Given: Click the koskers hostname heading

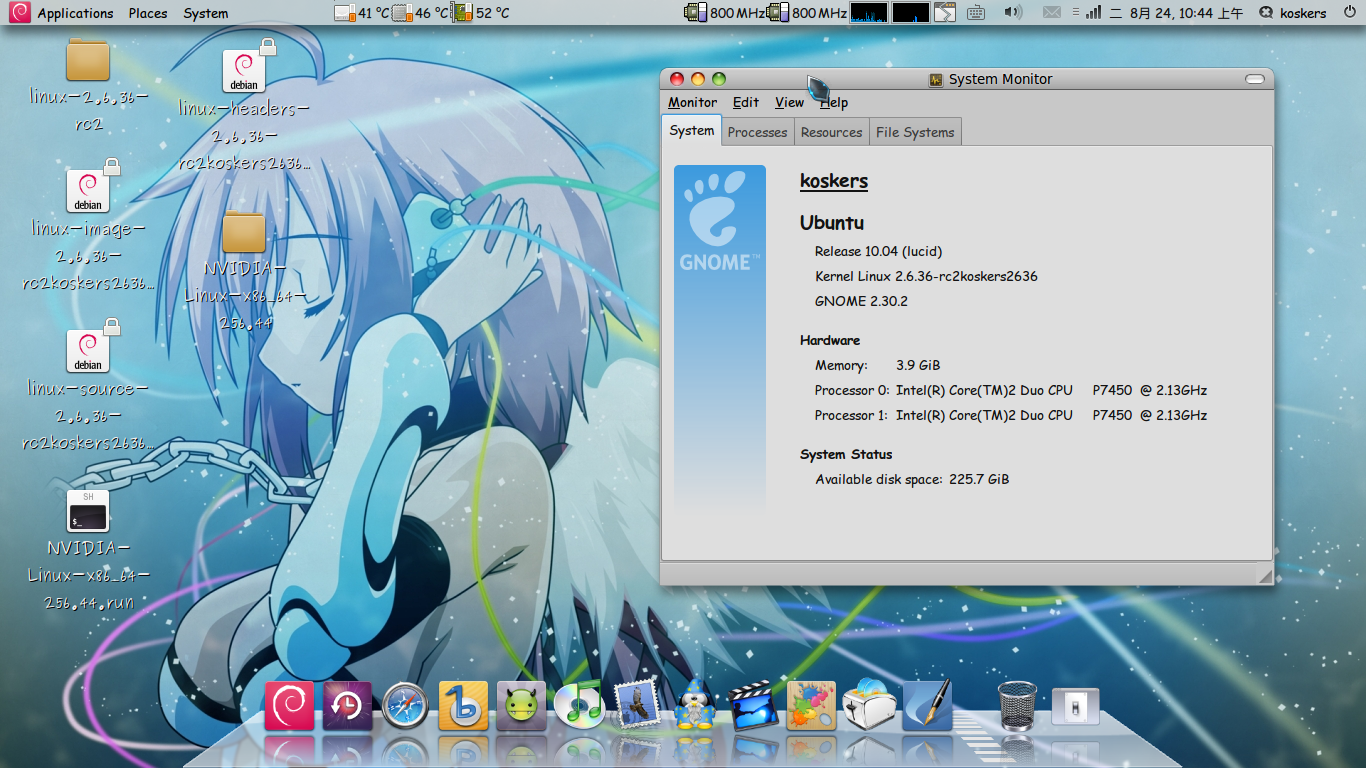Looking at the screenshot, I should (834, 181).
